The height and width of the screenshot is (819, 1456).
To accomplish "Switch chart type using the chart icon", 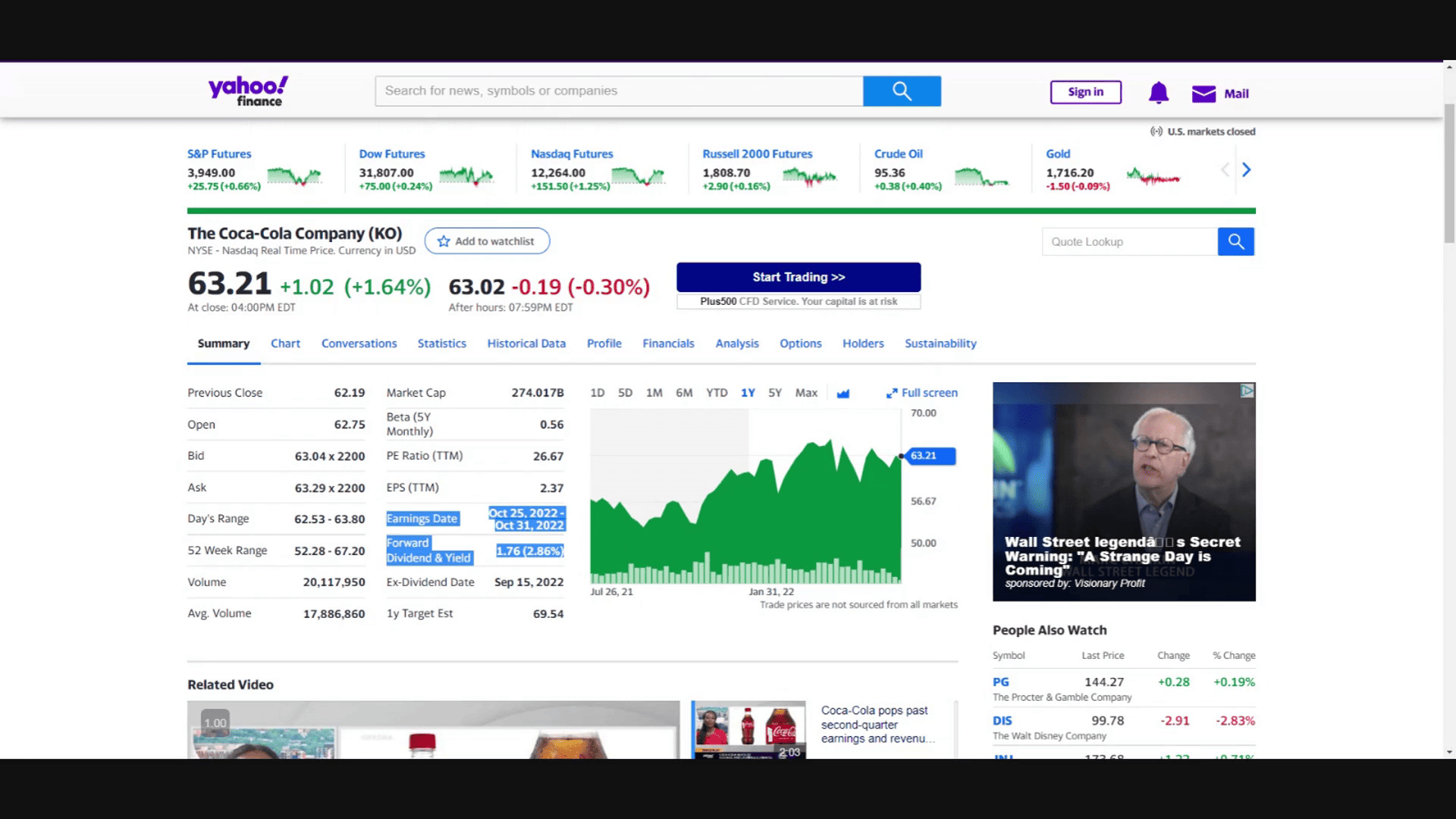I will point(843,393).
